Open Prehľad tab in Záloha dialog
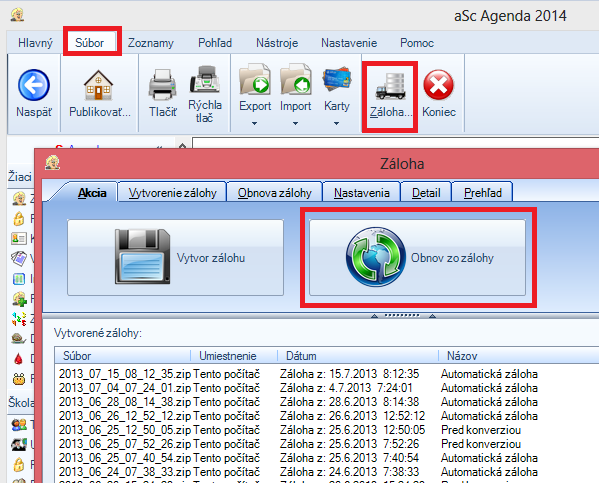Screen dimensions: 599x484 point(482,193)
